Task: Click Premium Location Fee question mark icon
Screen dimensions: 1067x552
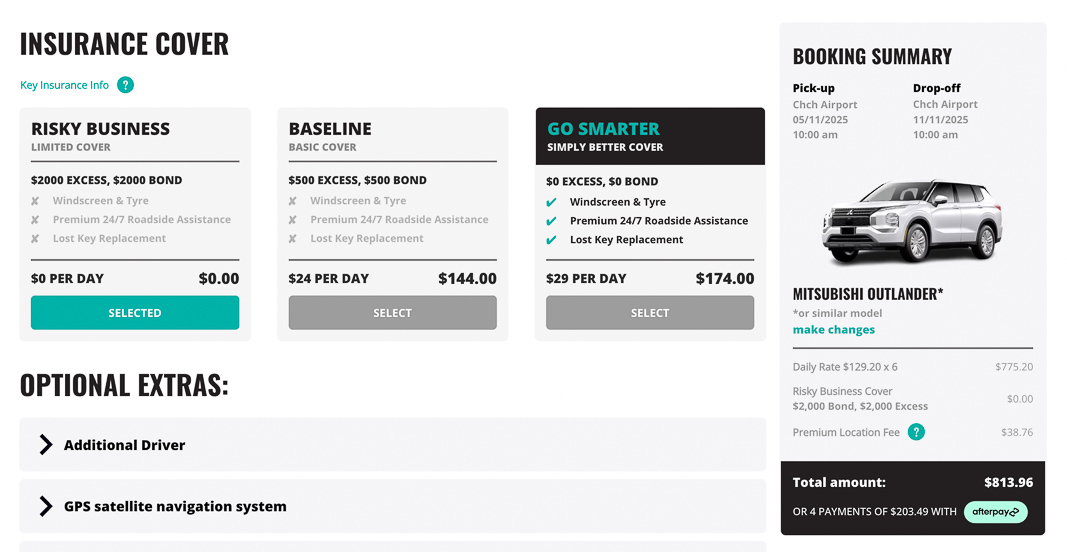Action: click(x=917, y=432)
